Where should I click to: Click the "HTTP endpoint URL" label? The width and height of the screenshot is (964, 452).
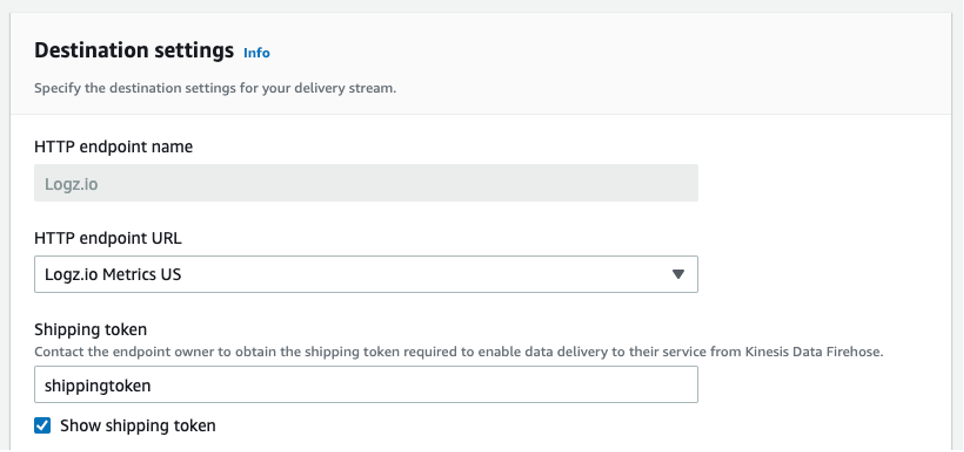click(x=108, y=238)
